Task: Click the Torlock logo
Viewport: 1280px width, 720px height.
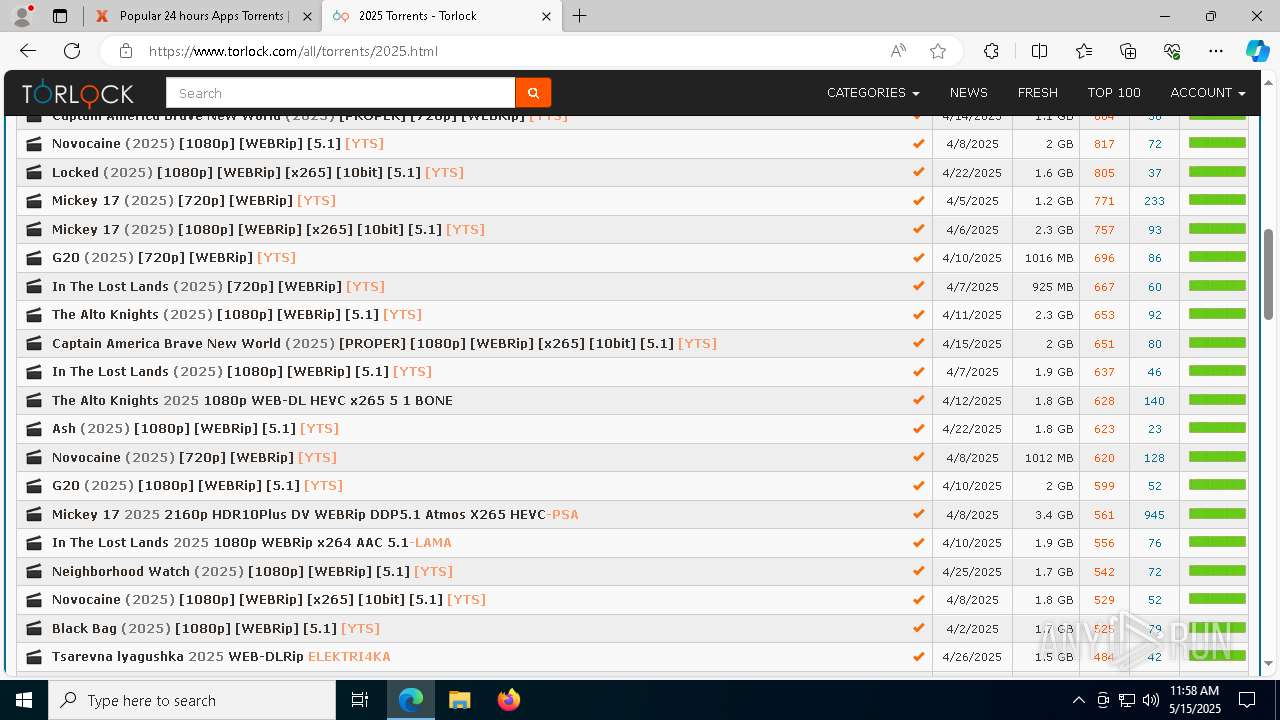Action: [x=78, y=93]
